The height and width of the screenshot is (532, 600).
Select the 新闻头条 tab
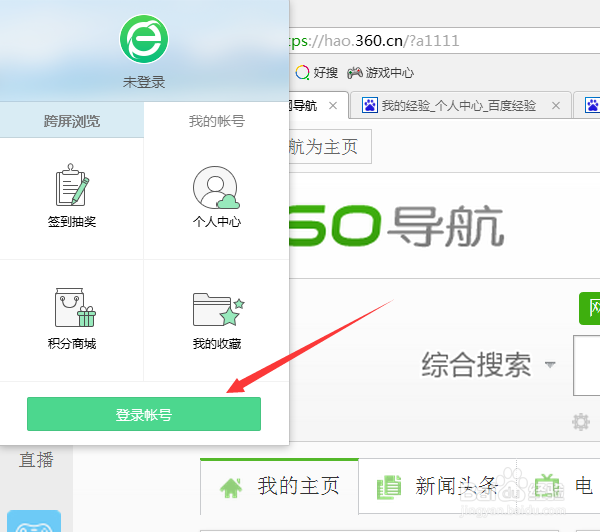(437, 486)
